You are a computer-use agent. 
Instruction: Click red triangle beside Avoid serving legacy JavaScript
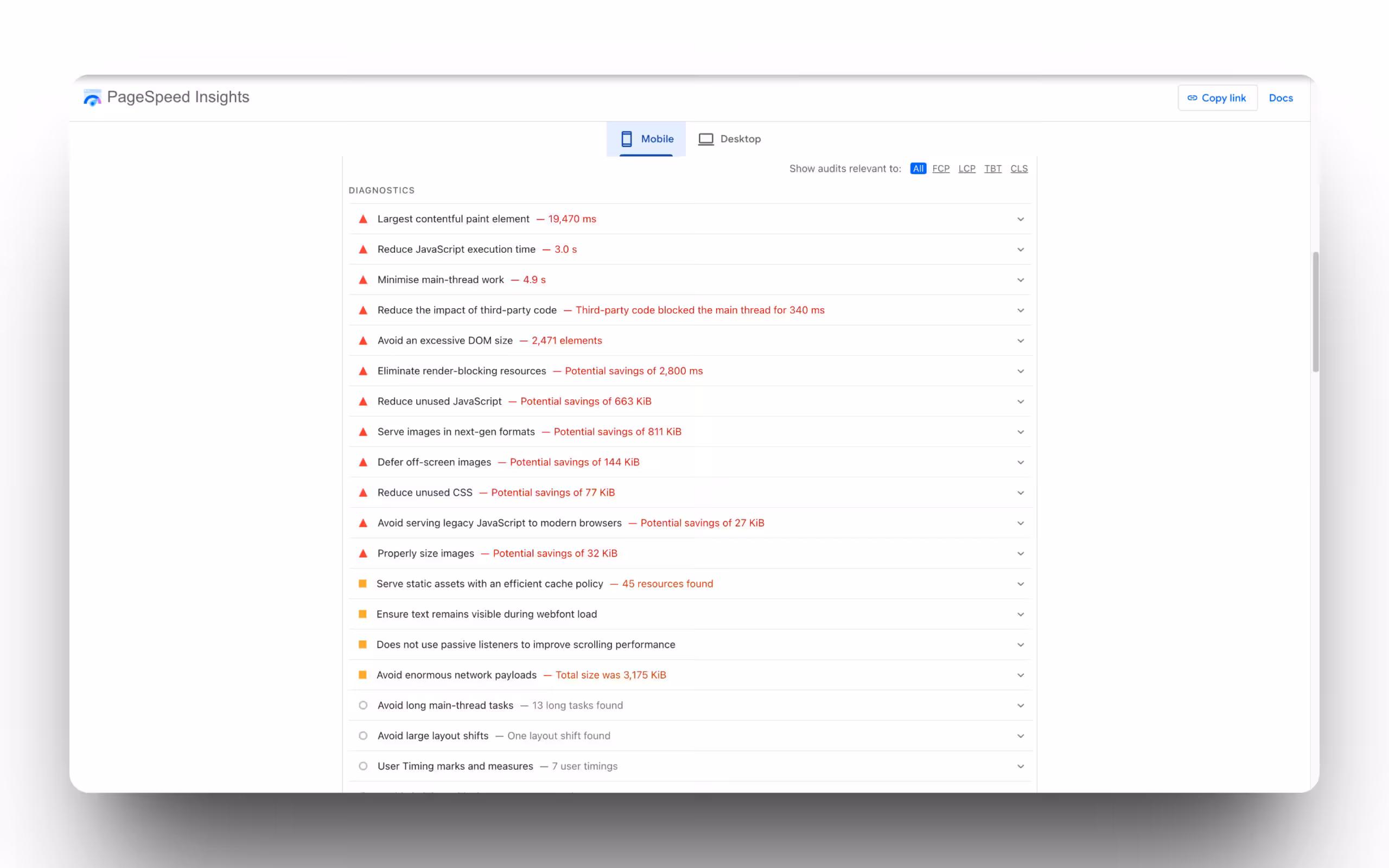[x=363, y=524]
